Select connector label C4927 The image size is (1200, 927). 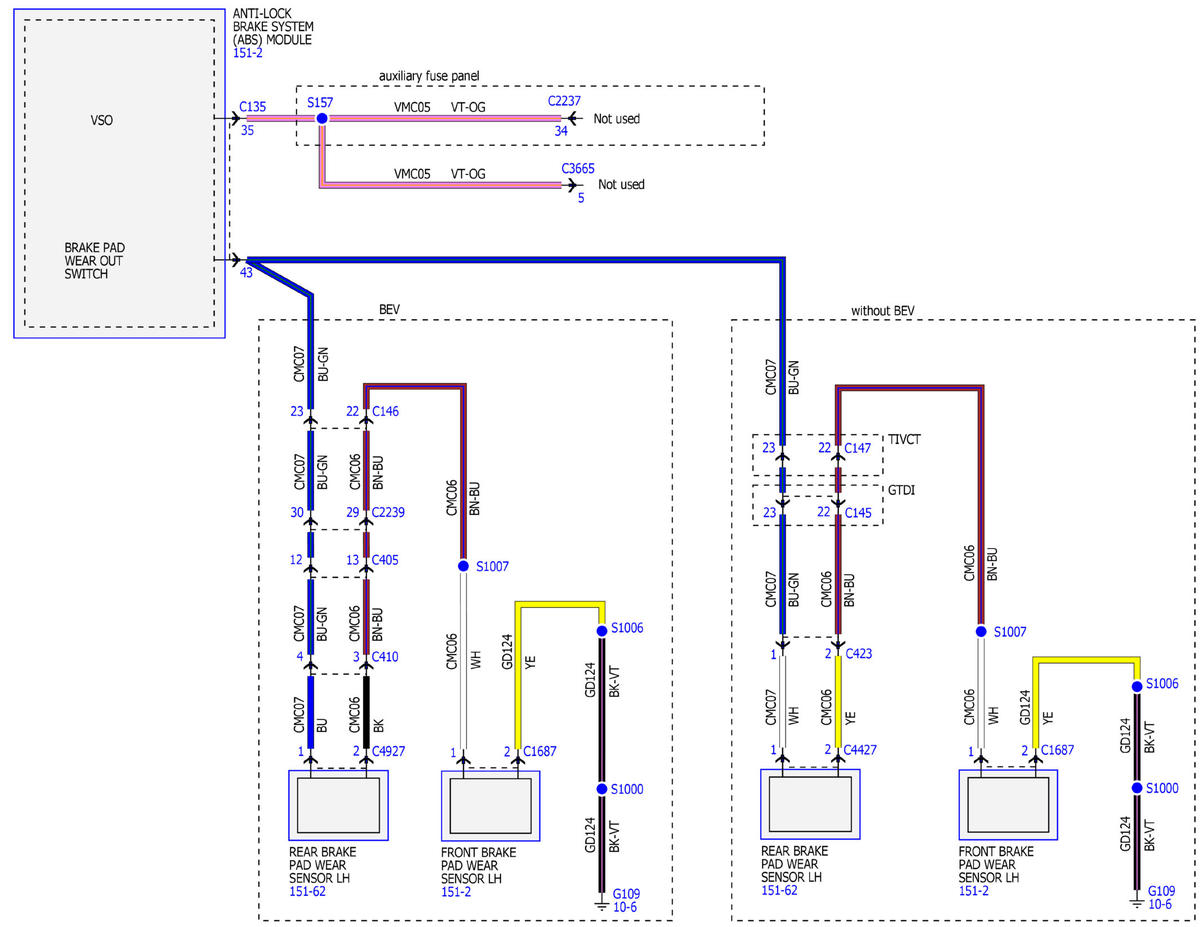click(388, 751)
